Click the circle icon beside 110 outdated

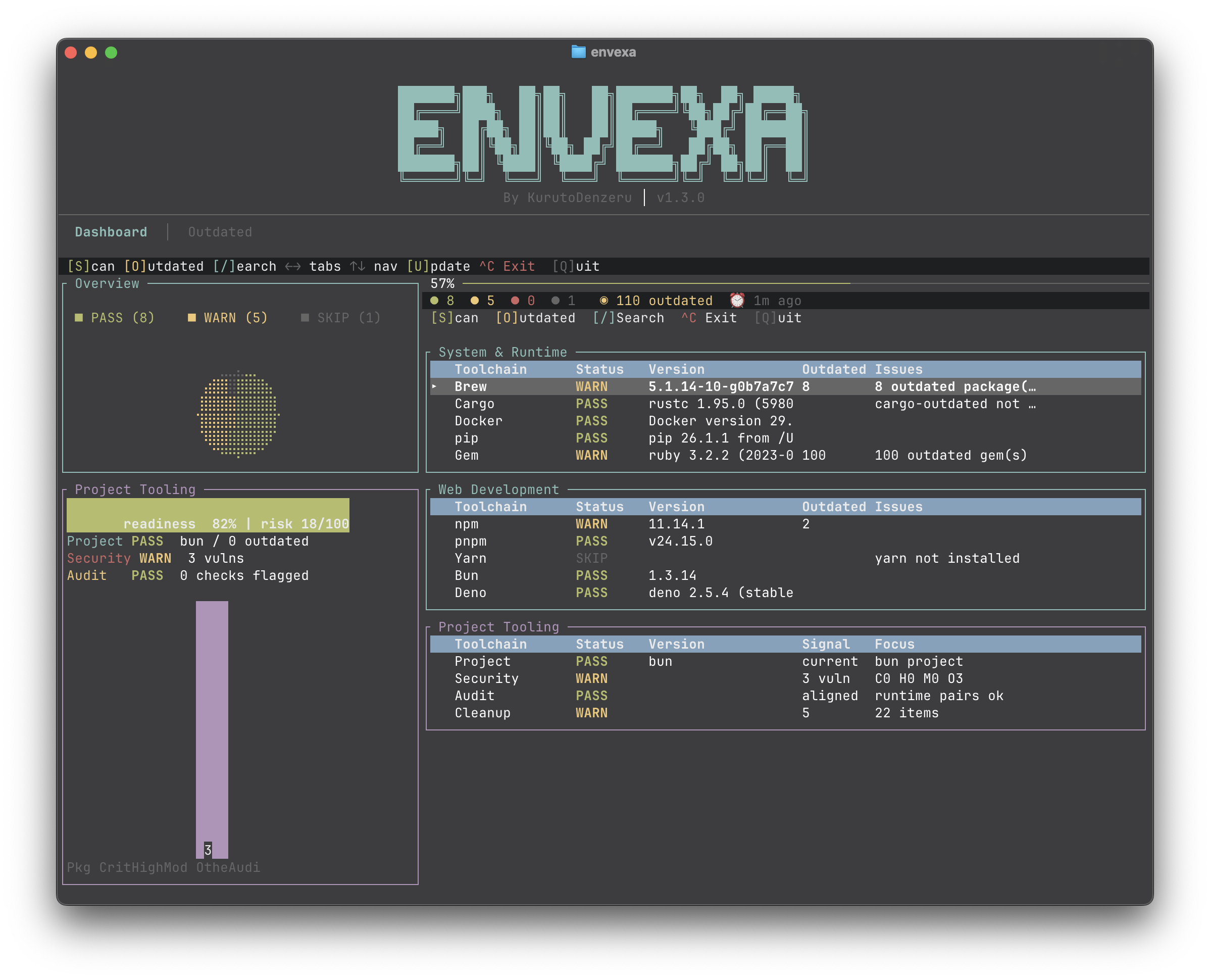[x=604, y=301]
